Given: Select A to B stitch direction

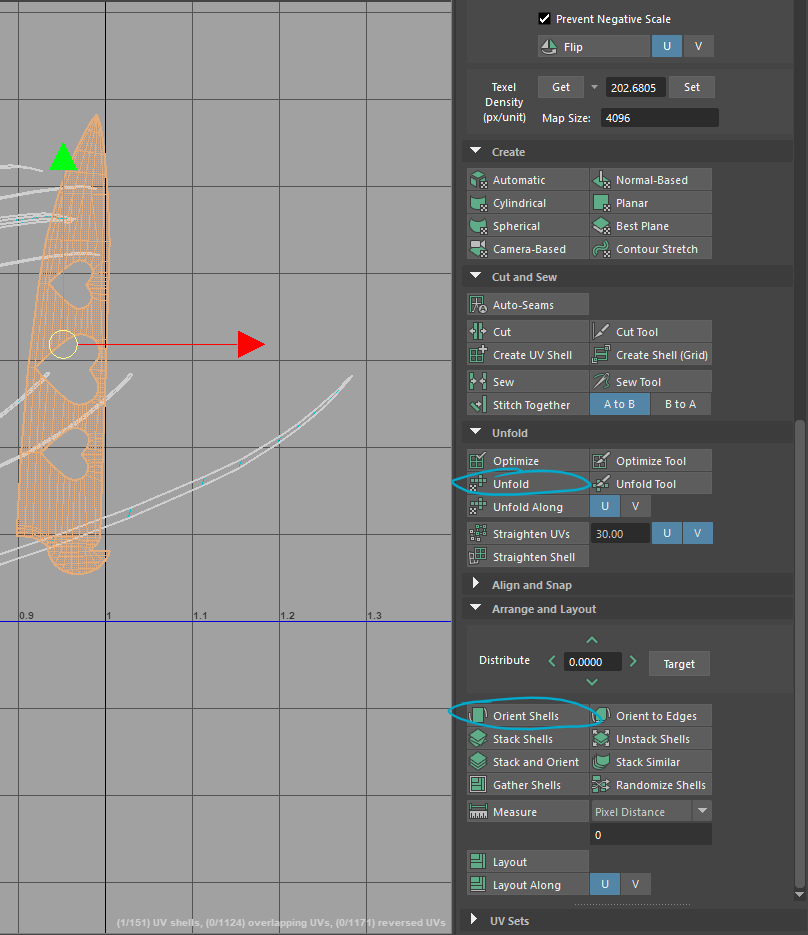Looking at the screenshot, I should pyautogui.click(x=620, y=404).
